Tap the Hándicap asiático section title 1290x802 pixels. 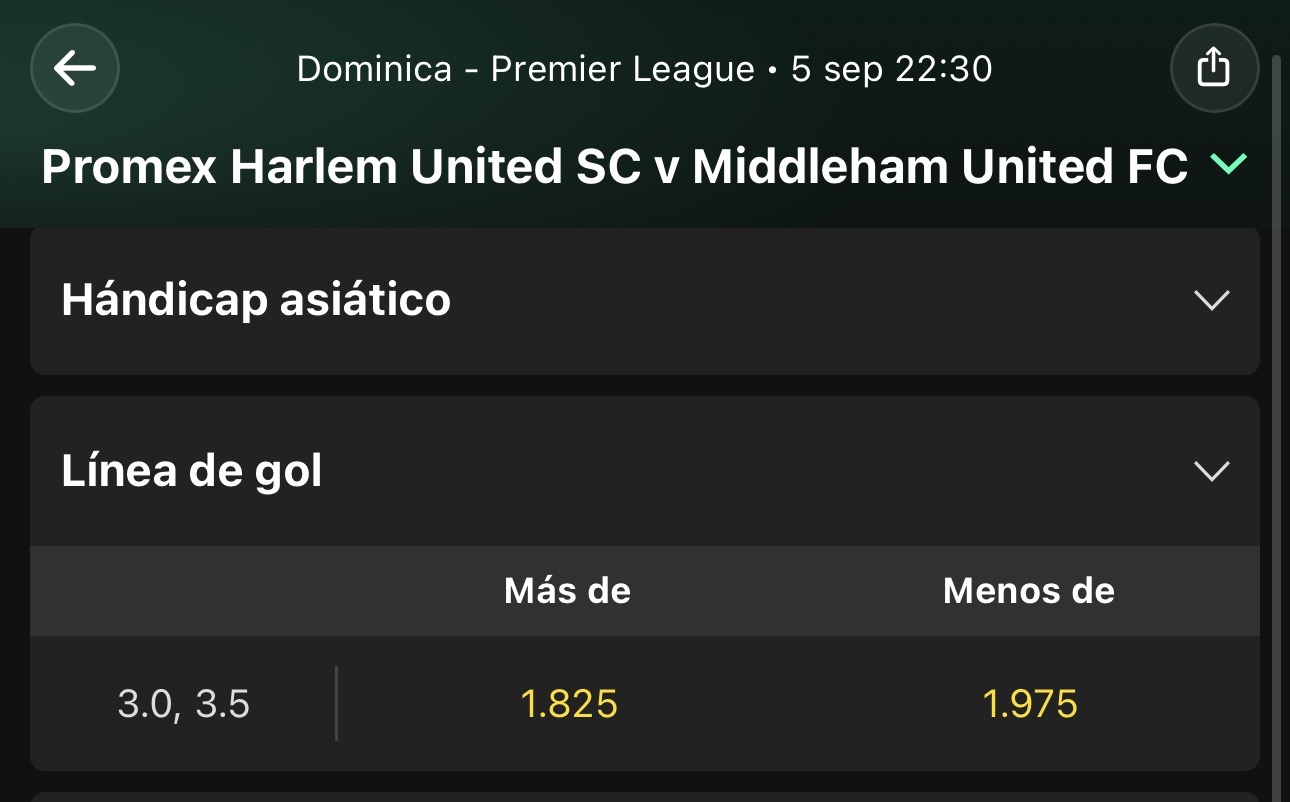pos(256,300)
